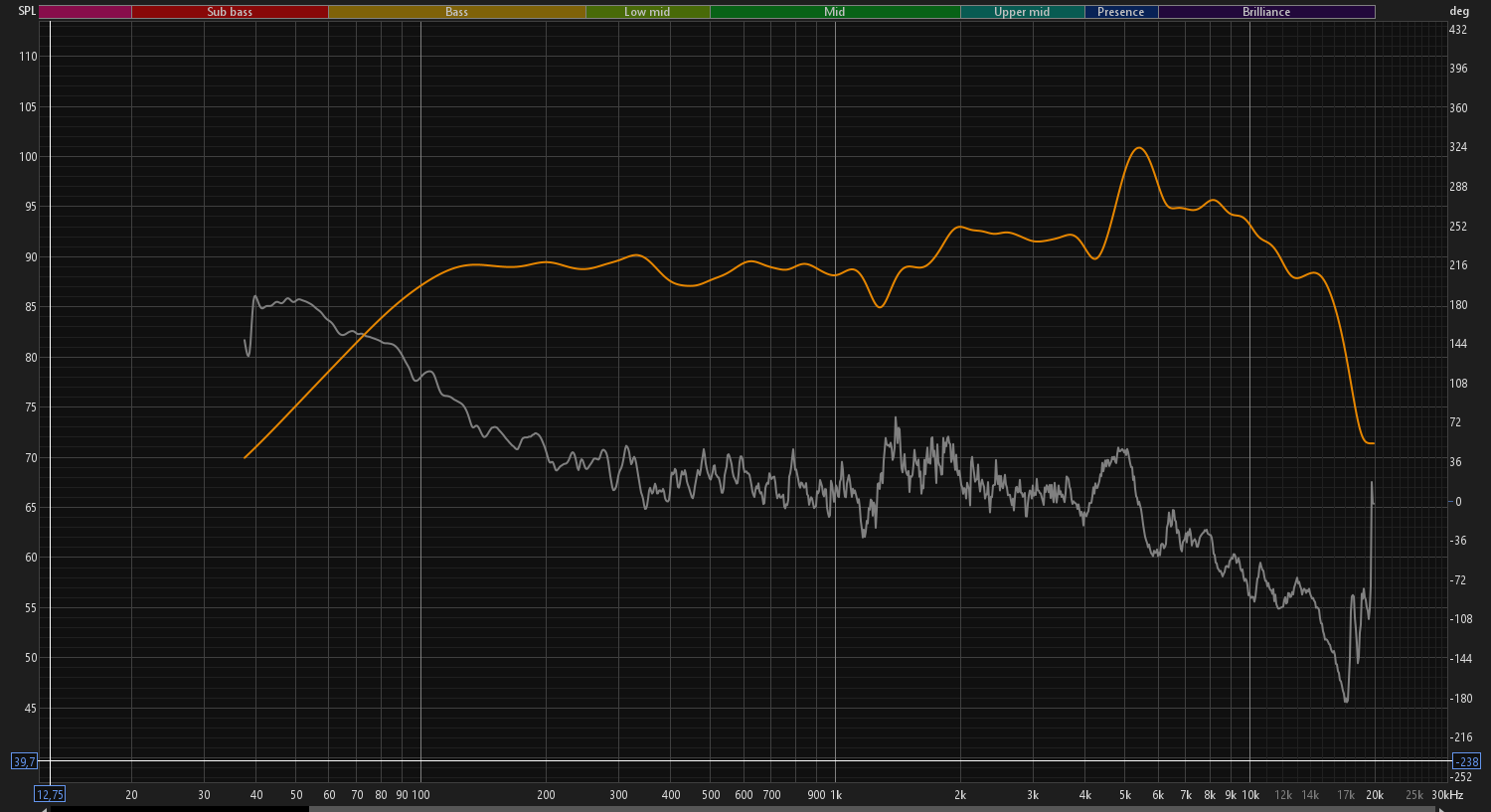Viewport: 1491px width, 812px height.
Task: Click the unlabeled pink band before Sub bass
Action: click(x=85, y=12)
